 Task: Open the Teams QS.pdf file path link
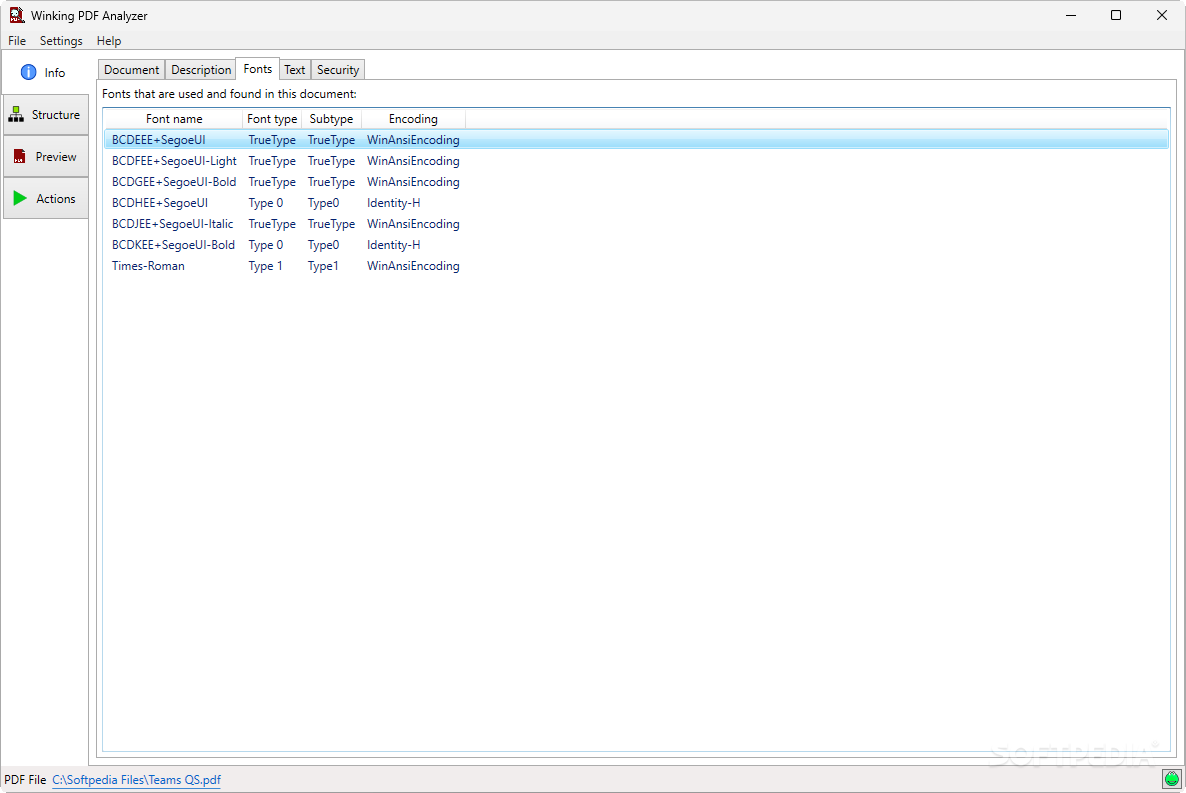tap(136, 780)
